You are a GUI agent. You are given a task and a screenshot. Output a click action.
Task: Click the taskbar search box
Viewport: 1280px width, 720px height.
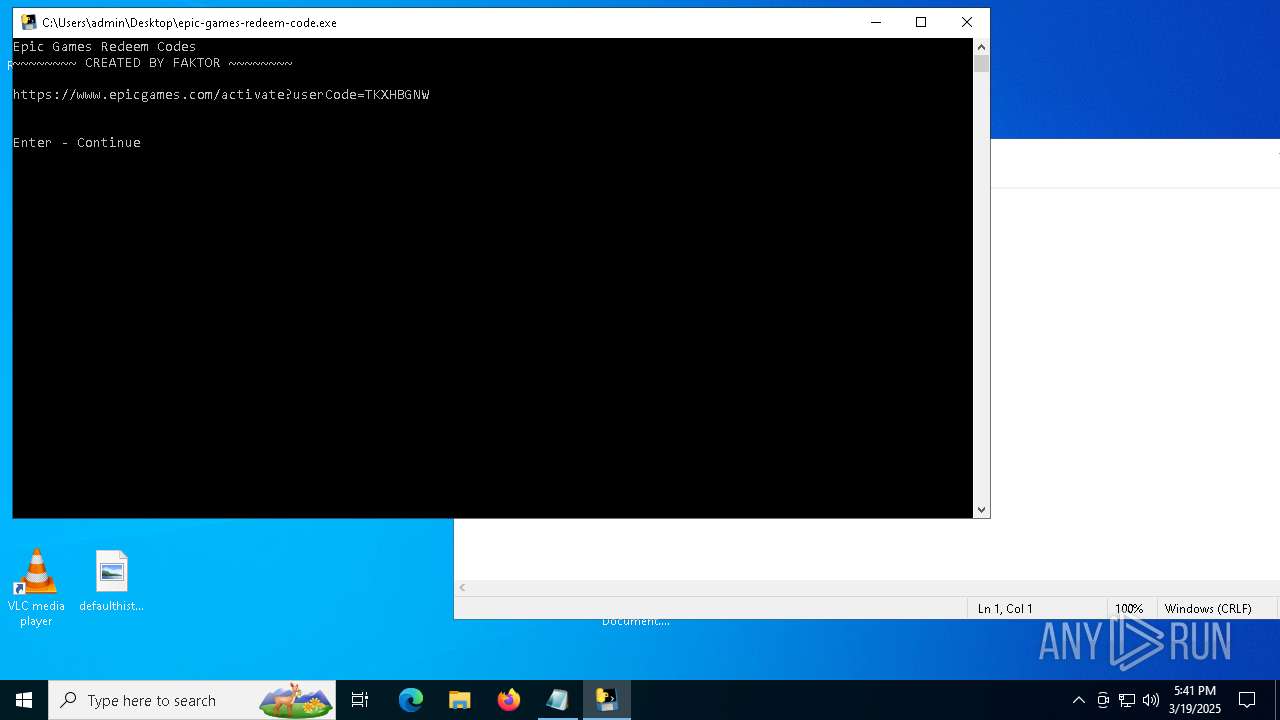(x=193, y=700)
